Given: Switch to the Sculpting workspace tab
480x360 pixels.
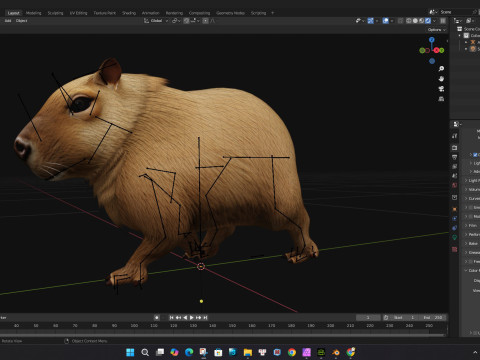Looking at the screenshot, I should pos(55,13).
